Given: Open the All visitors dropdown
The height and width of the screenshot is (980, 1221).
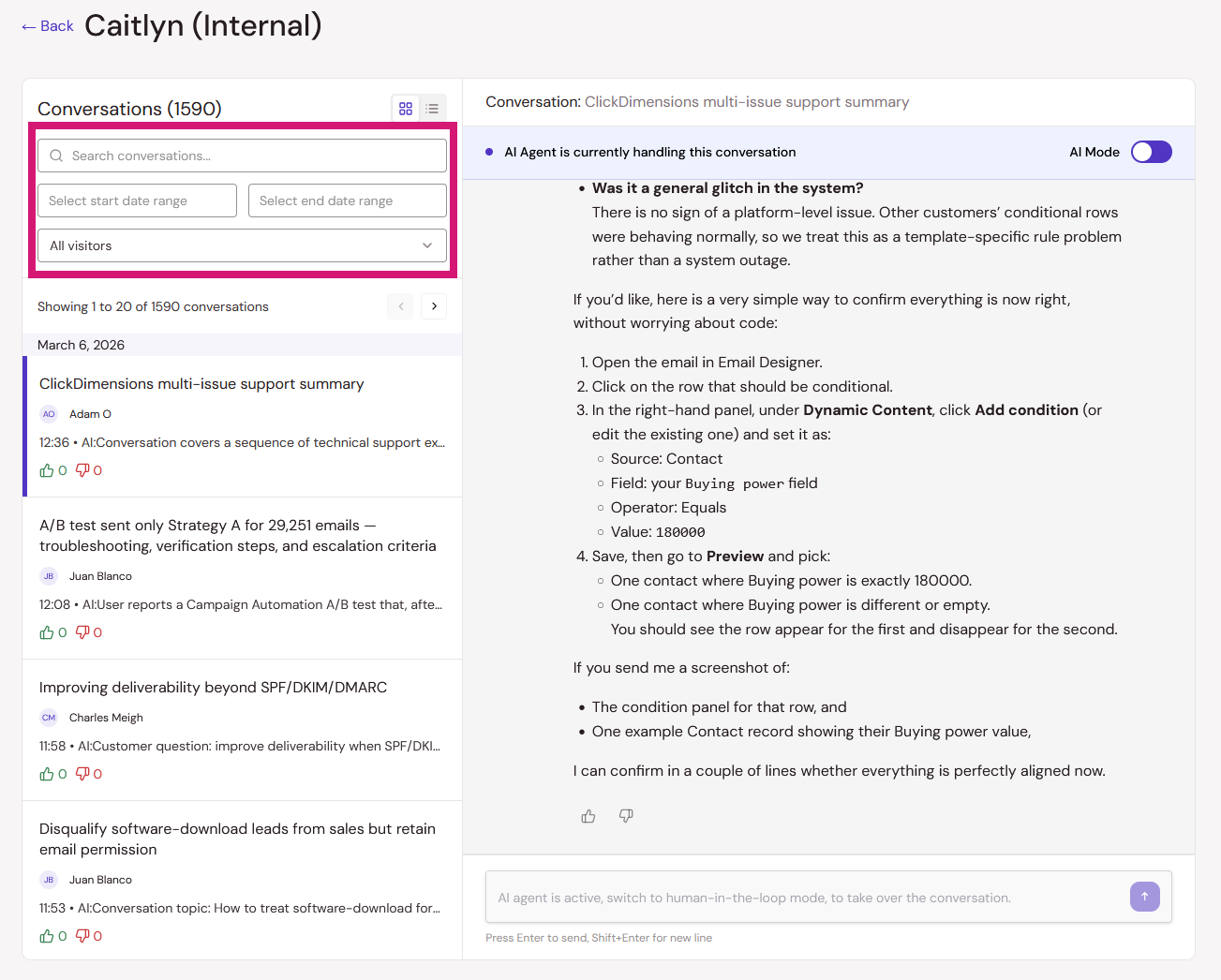Looking at the screenshot, I should [242, 245].
